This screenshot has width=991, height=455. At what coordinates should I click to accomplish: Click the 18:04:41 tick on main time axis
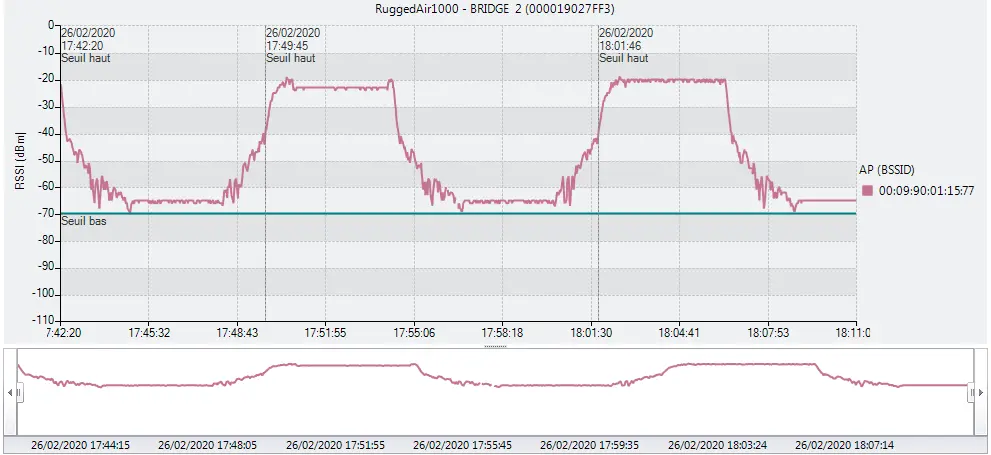pos(679,332)
